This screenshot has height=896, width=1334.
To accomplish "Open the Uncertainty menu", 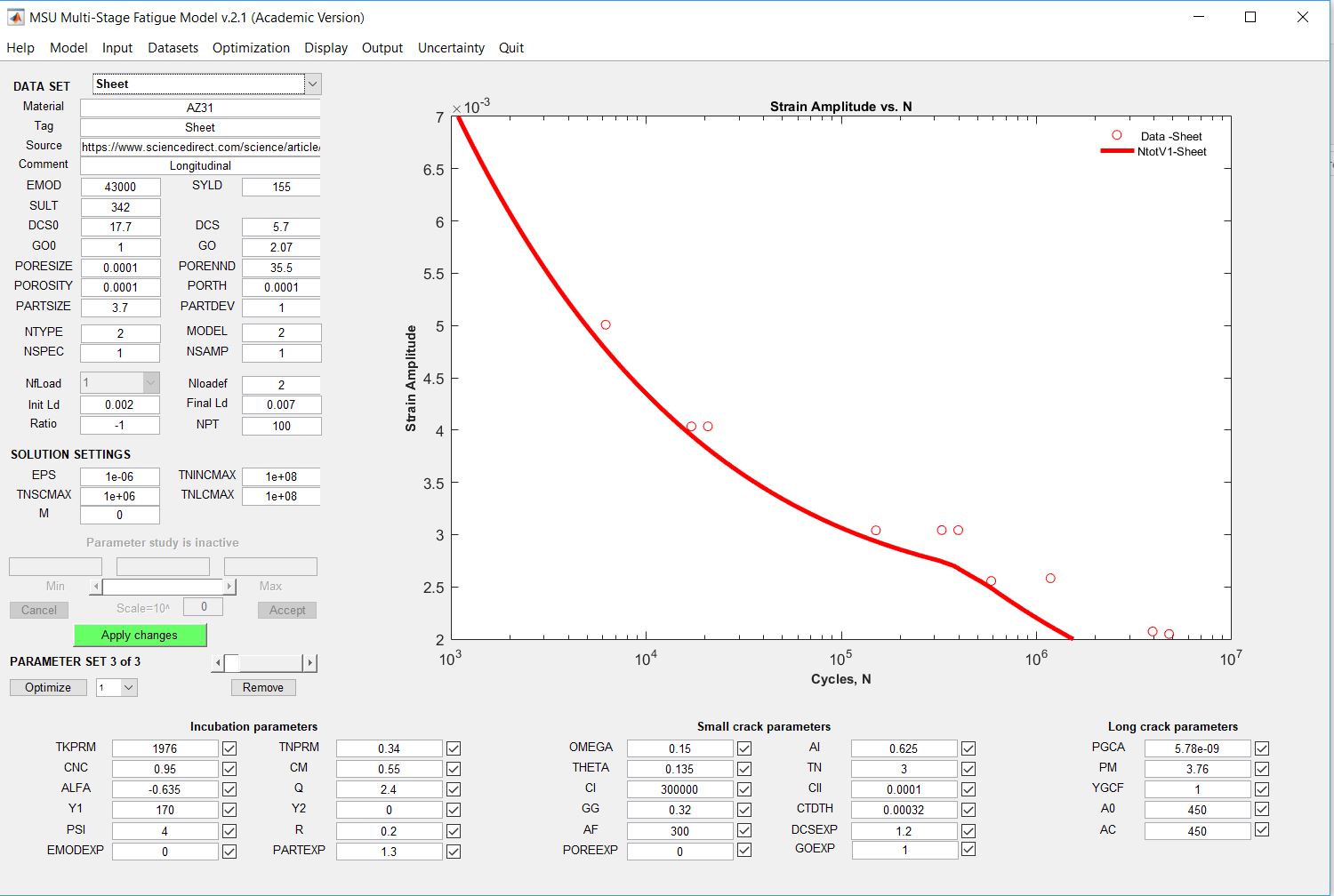I will [451, 48].
